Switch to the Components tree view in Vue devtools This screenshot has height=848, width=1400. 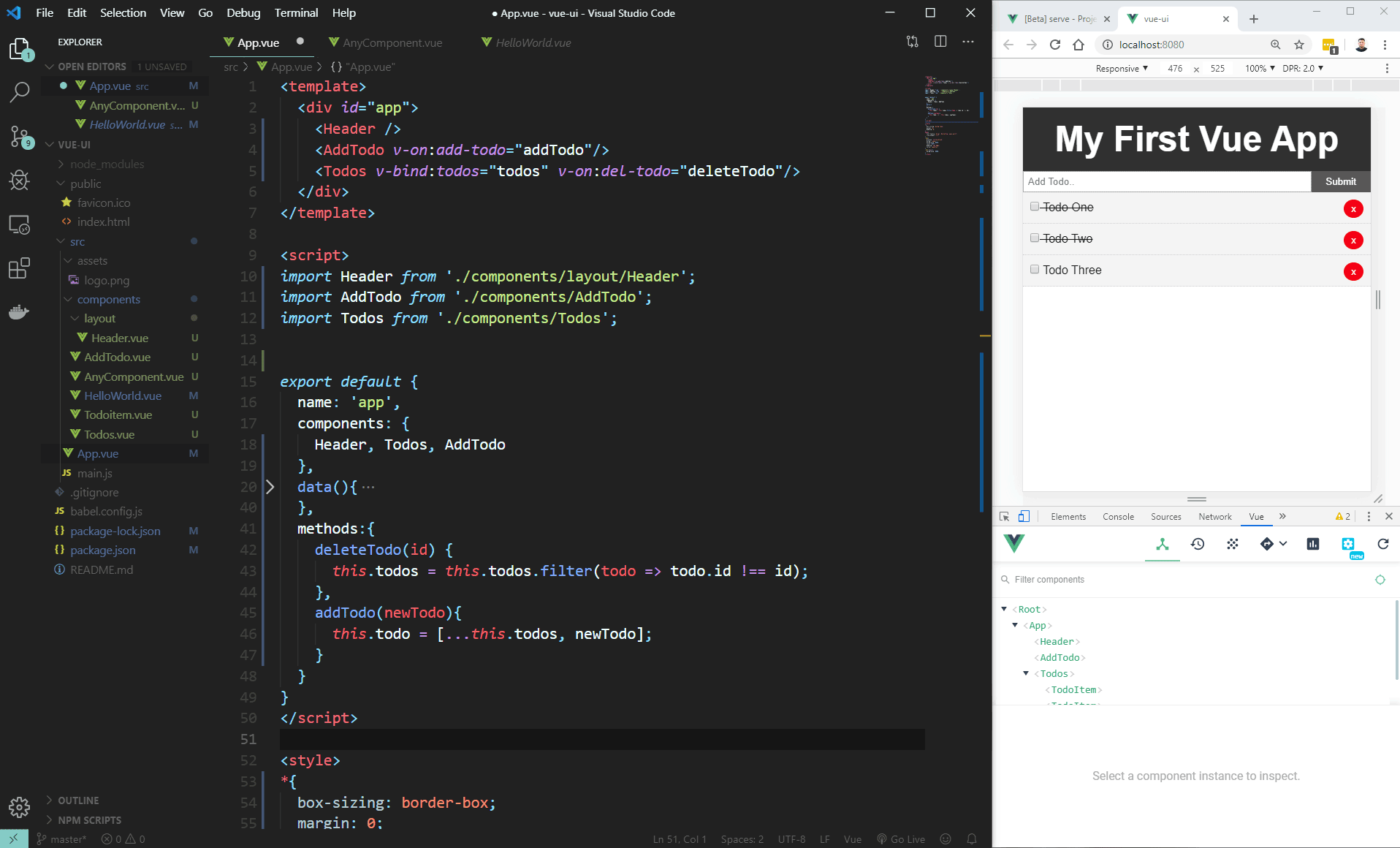(x=1162, y=545)
